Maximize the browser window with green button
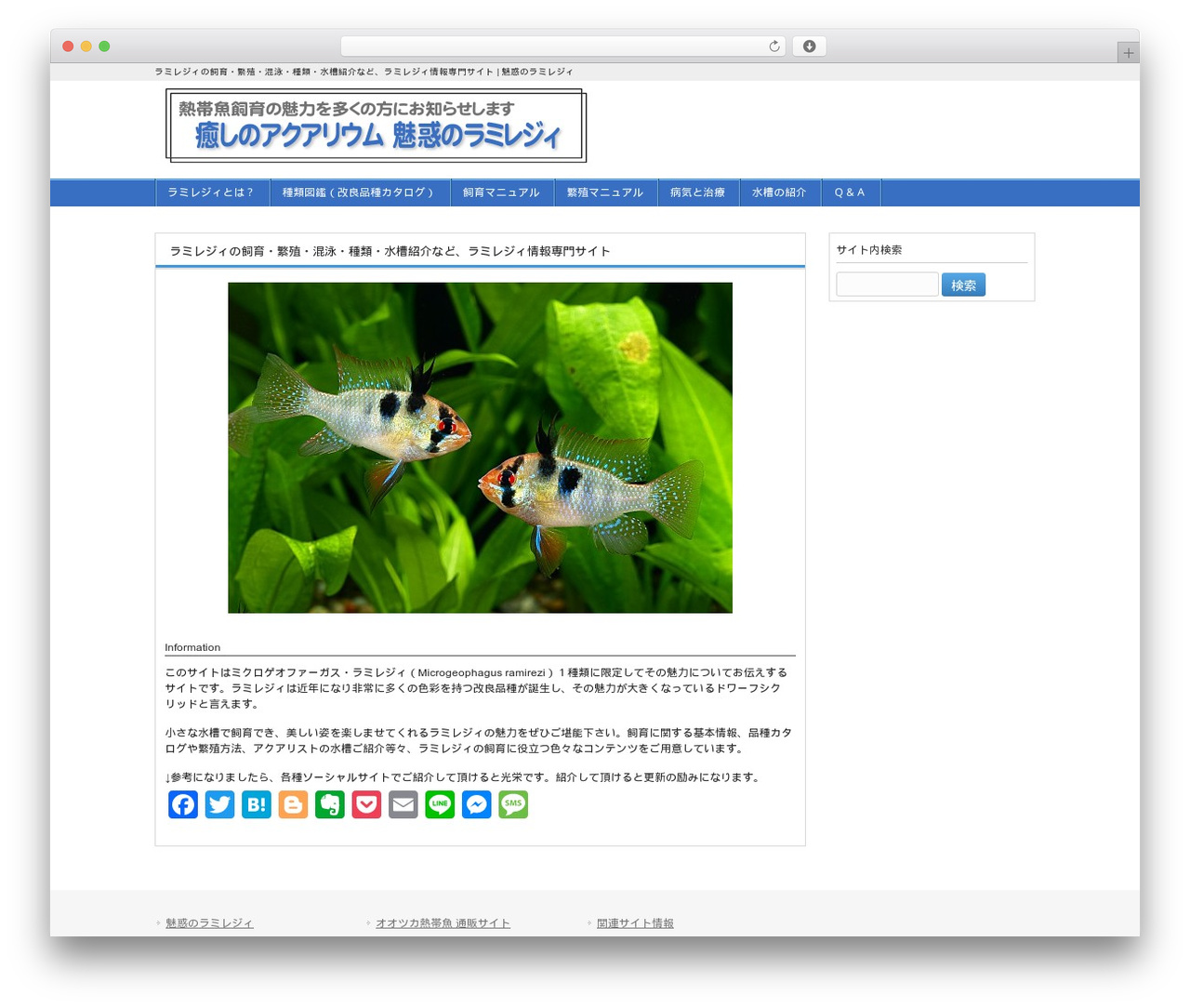 point(104,46)
